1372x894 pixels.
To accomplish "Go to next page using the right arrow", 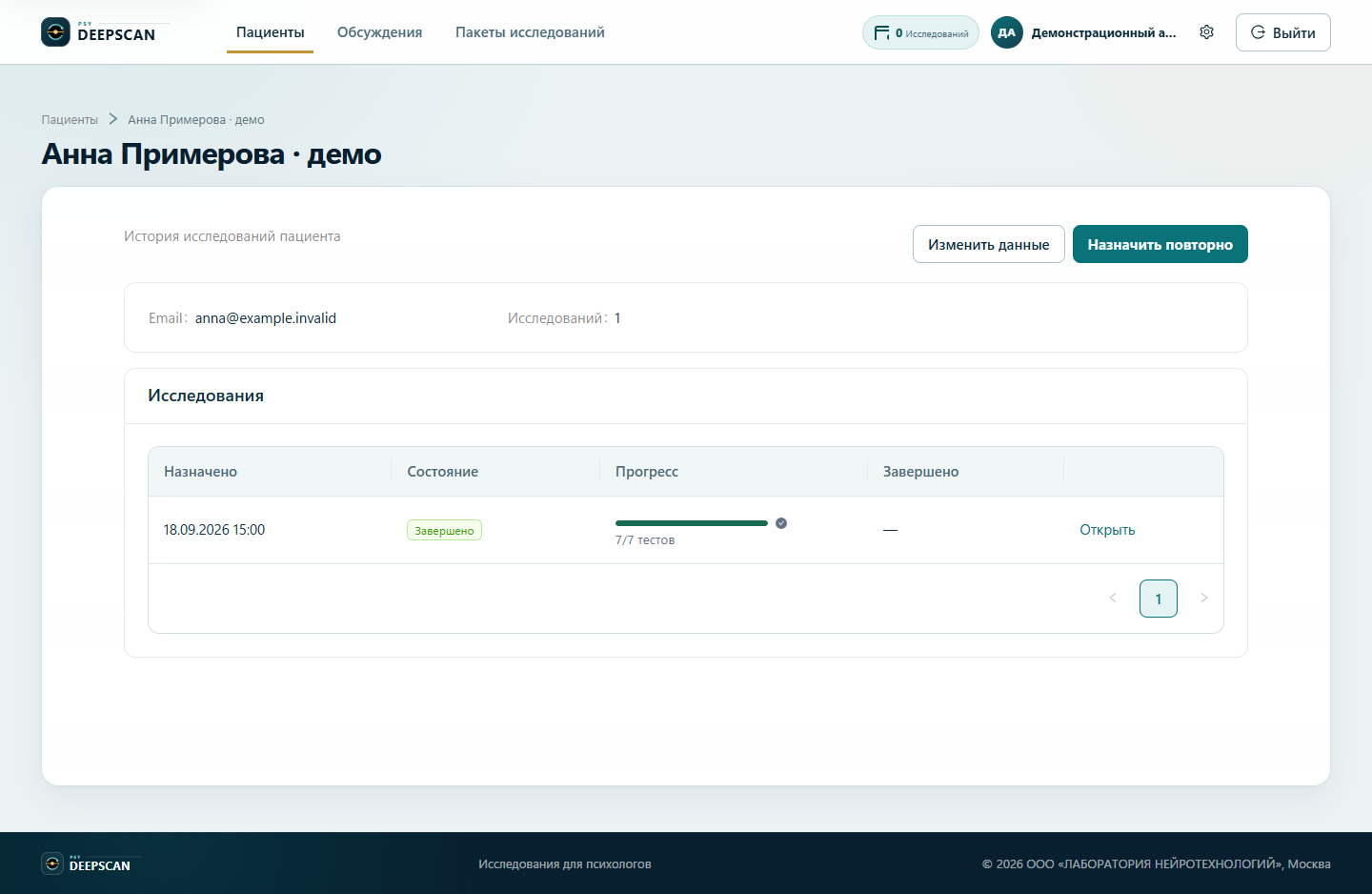I will (x=1204, y=599).
